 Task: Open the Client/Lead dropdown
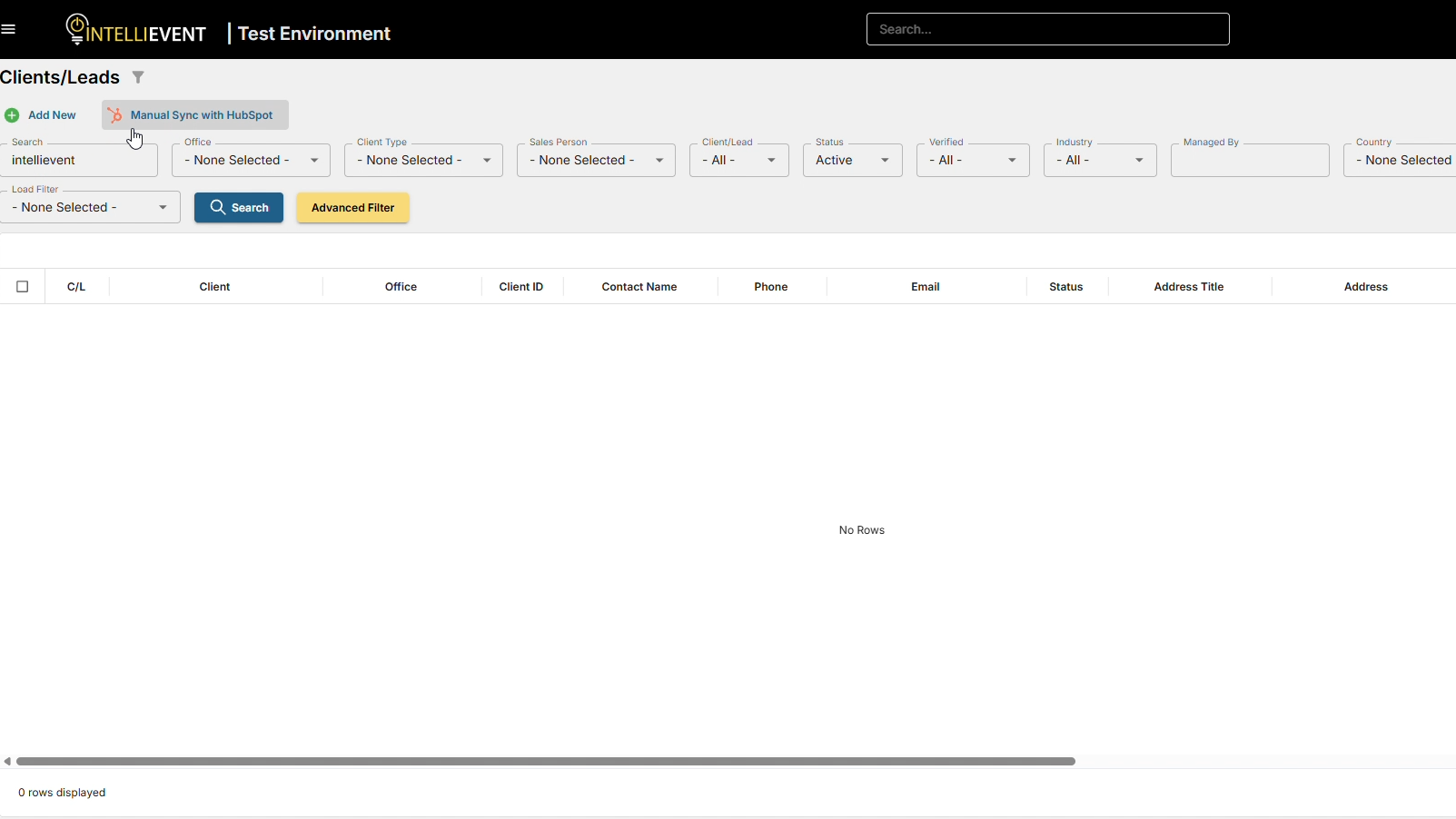[739, 161]
